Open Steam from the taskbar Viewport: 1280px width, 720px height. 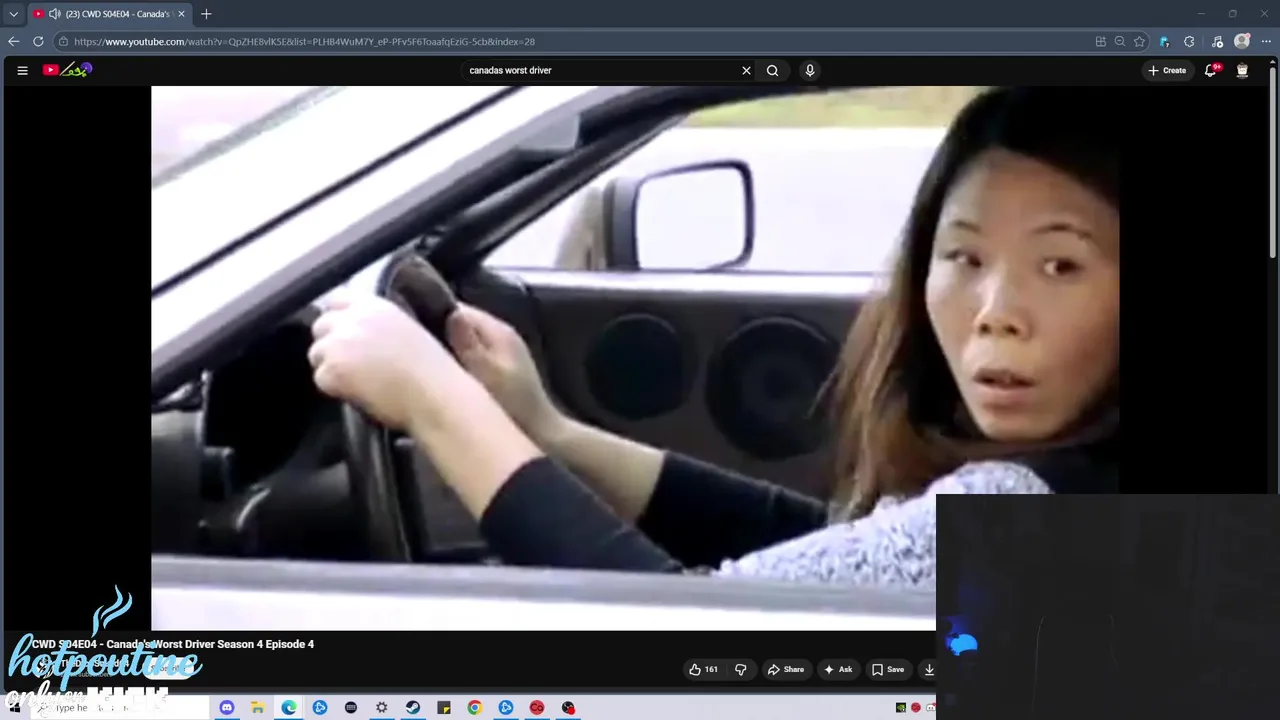pyautogui.click(x=412, y=707)
